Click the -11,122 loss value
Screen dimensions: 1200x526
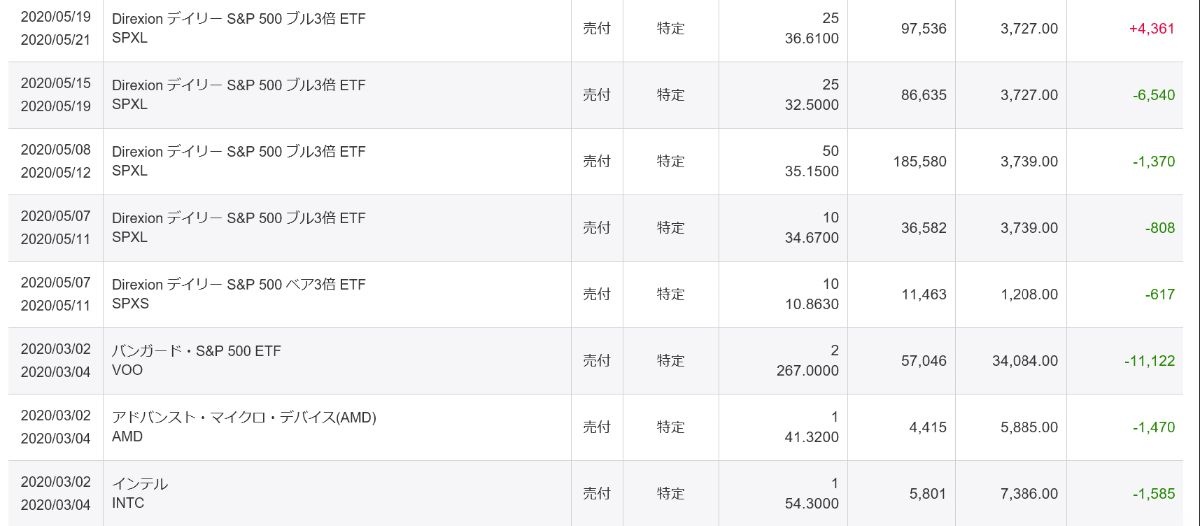(1149, 361)
